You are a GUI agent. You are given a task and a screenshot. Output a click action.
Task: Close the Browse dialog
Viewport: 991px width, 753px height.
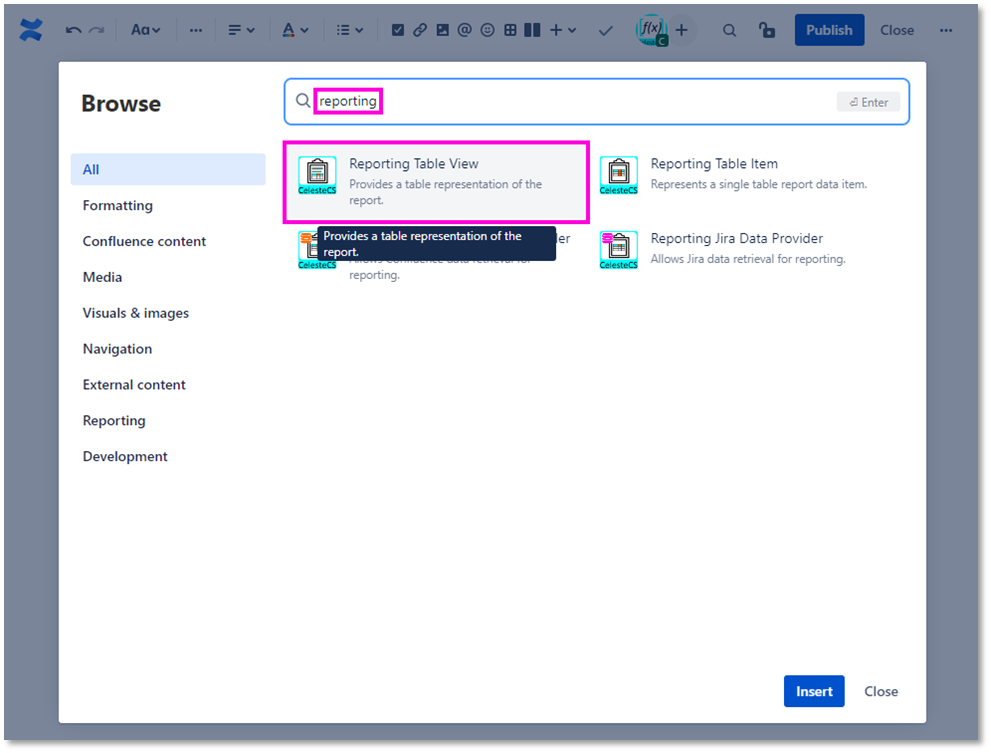click(881, 691)
